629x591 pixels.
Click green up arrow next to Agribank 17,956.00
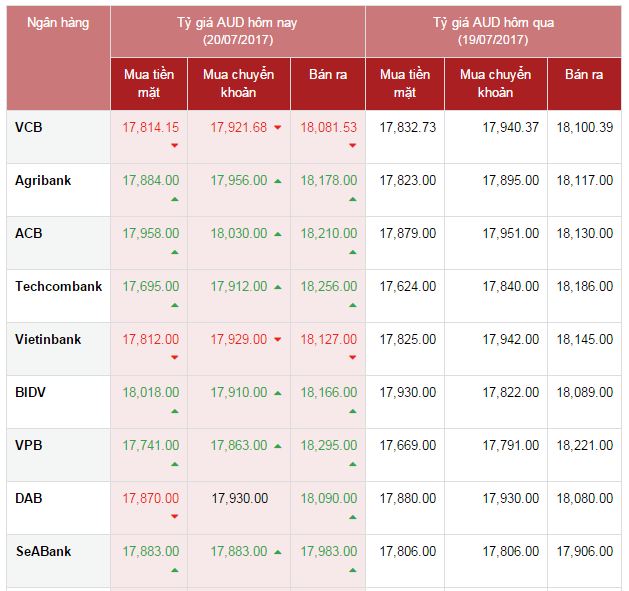click(278, 181)
